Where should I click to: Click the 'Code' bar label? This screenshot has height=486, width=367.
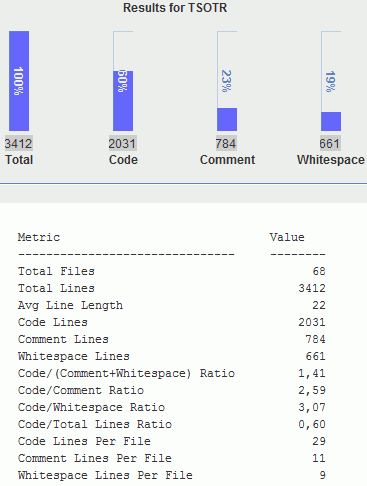(x=123, y=160)
